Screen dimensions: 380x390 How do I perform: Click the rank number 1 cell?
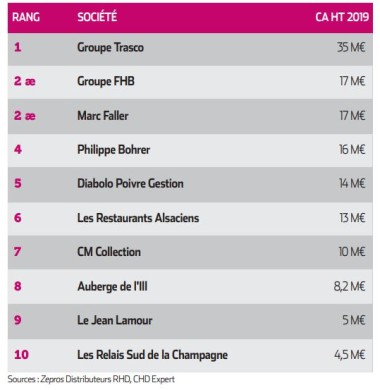coord(18,47)
